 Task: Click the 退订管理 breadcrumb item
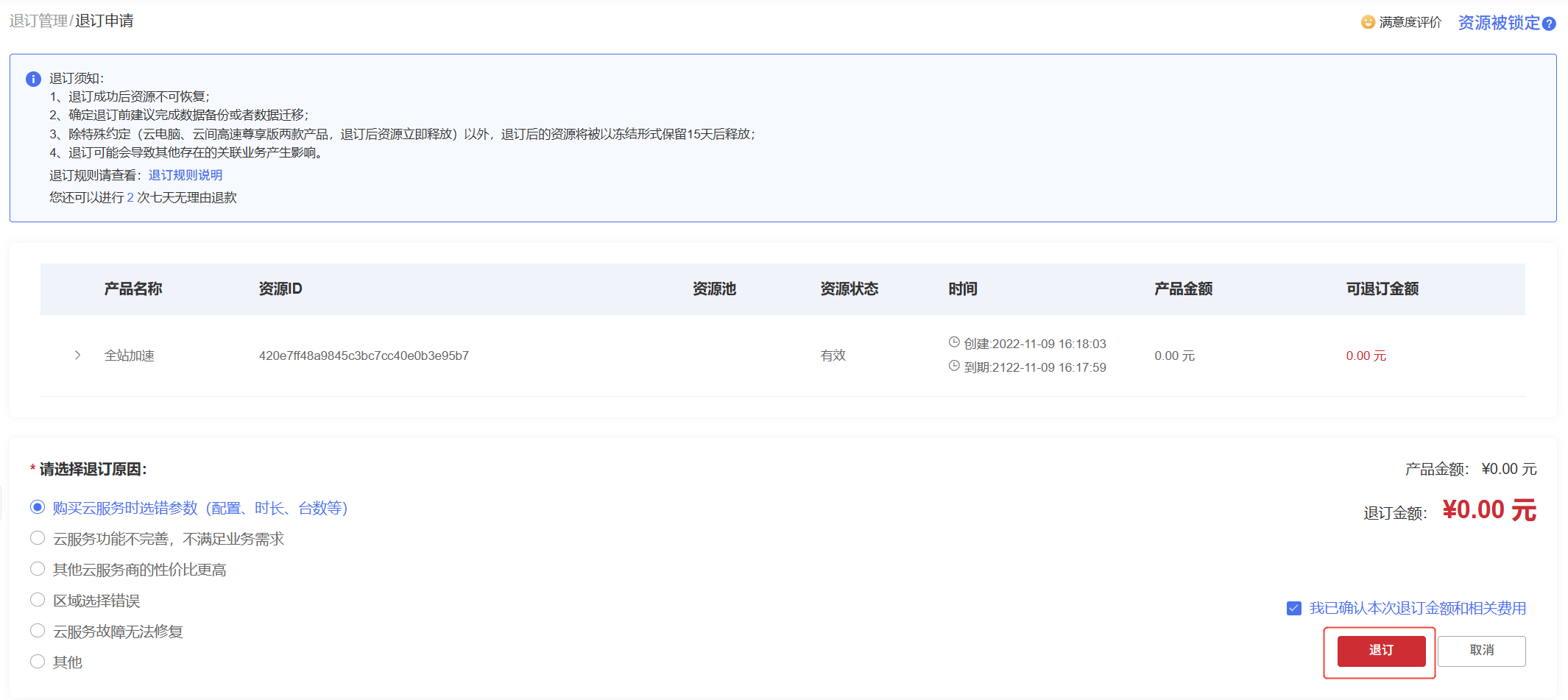39,21
